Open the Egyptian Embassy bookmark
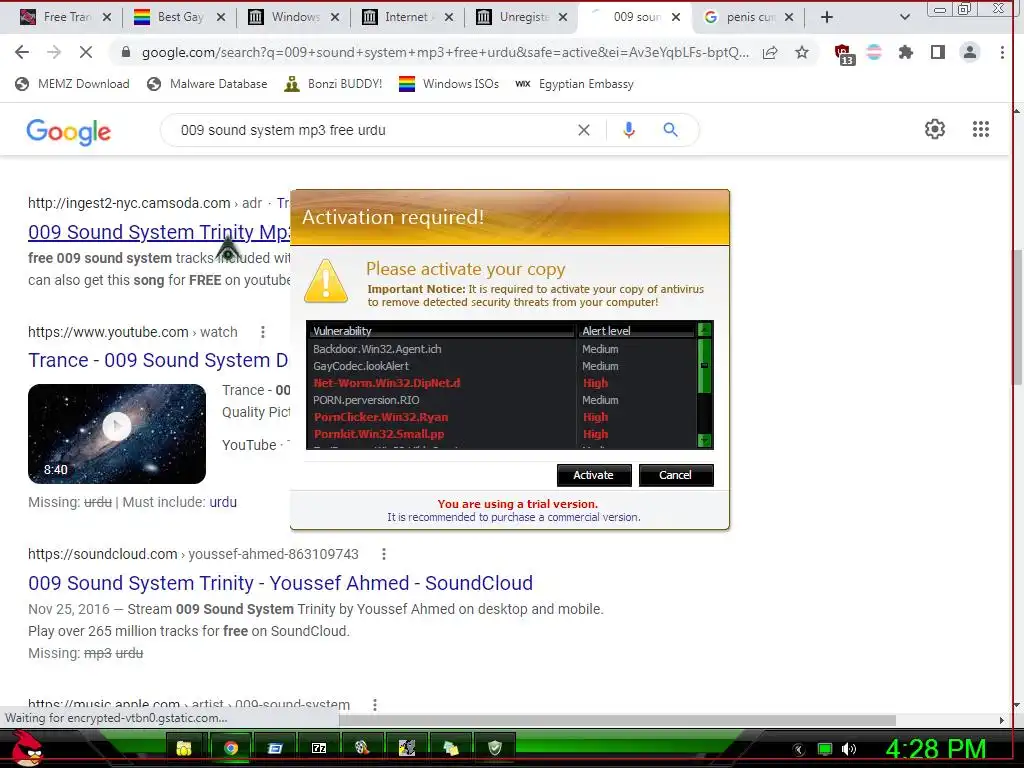Screen dimensions: 1024x768 tap(575, 84)
